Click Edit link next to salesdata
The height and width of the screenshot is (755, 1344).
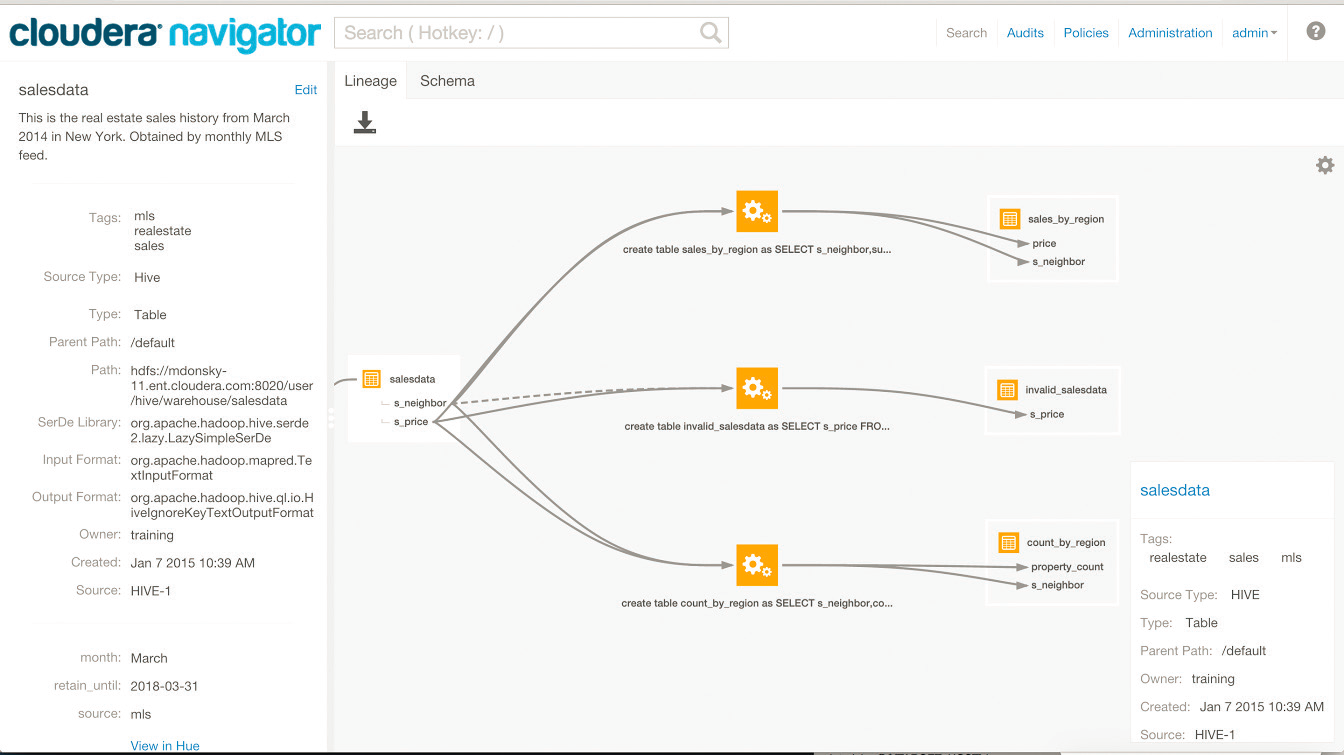coord(305,90)
